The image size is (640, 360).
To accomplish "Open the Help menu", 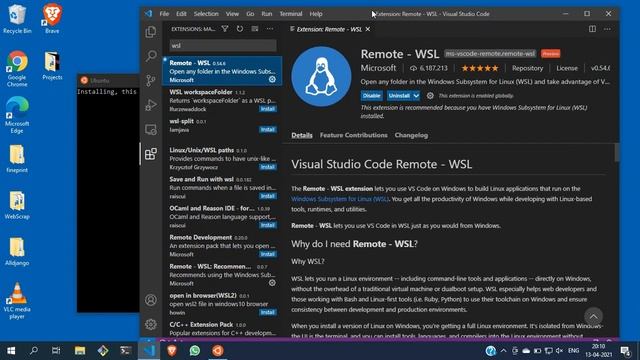I will tap(316, 14).
